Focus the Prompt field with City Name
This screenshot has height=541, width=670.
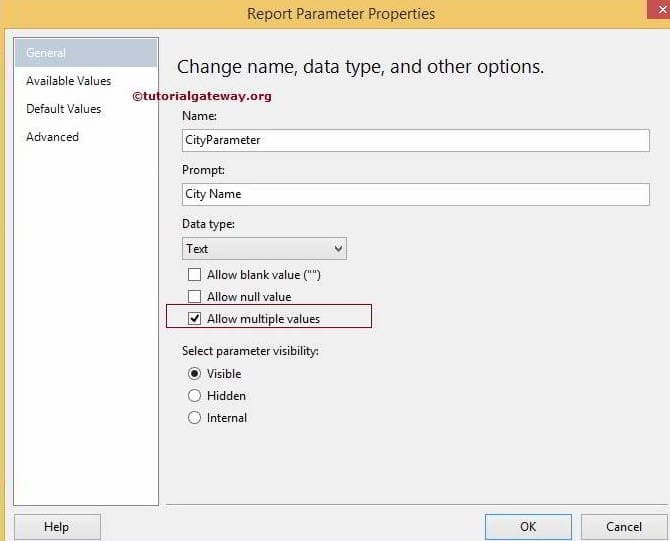point(415,194)
